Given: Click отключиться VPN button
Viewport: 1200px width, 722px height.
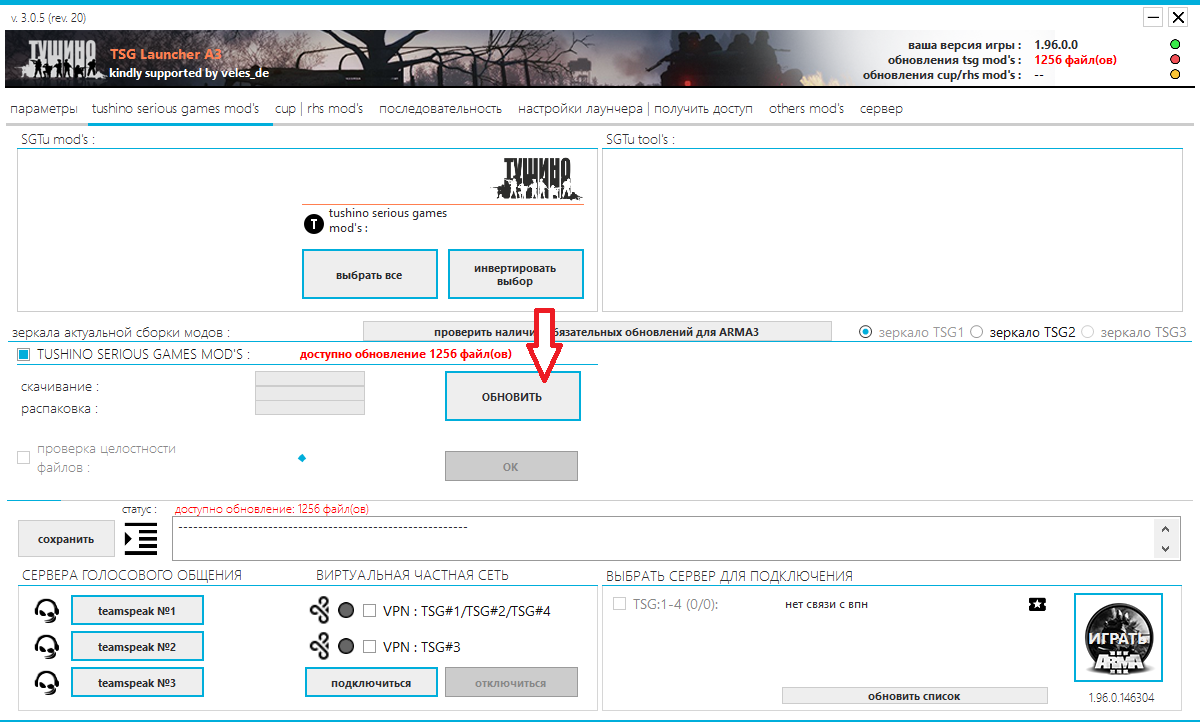Looking at the screenshot, I should click(x=511, y=683).
